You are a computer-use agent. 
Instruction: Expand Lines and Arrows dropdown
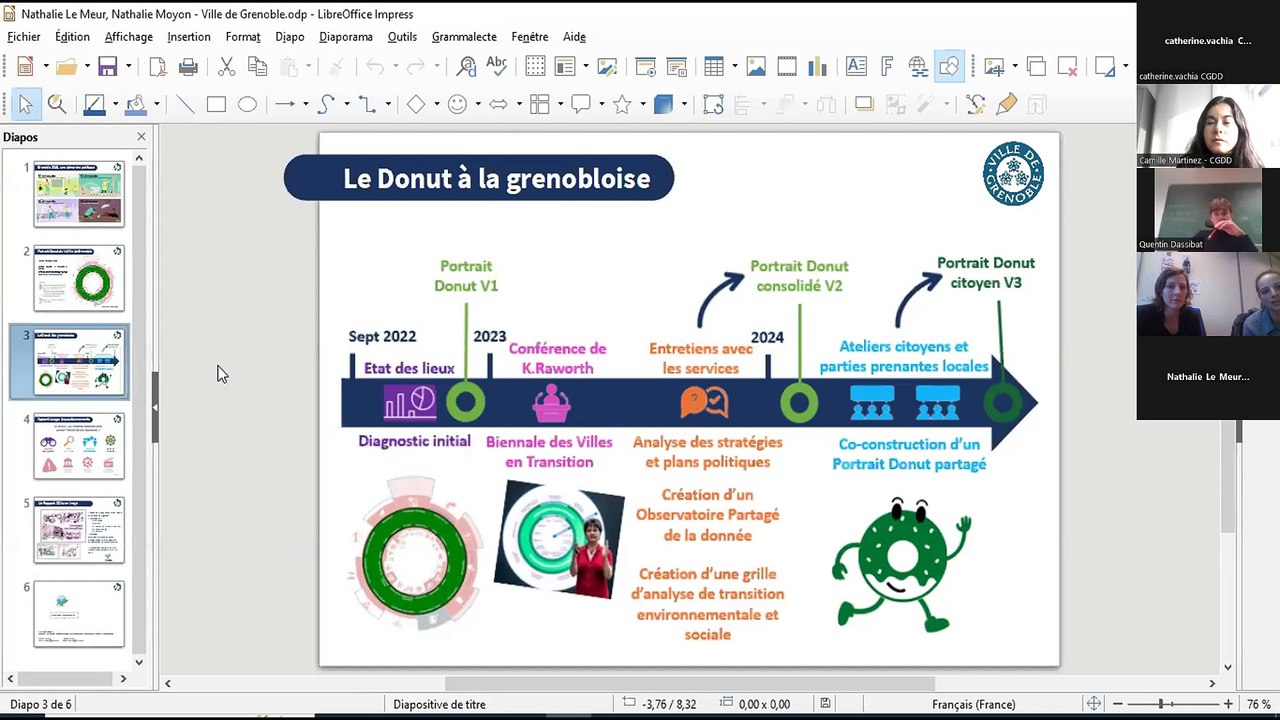point(305,104)
